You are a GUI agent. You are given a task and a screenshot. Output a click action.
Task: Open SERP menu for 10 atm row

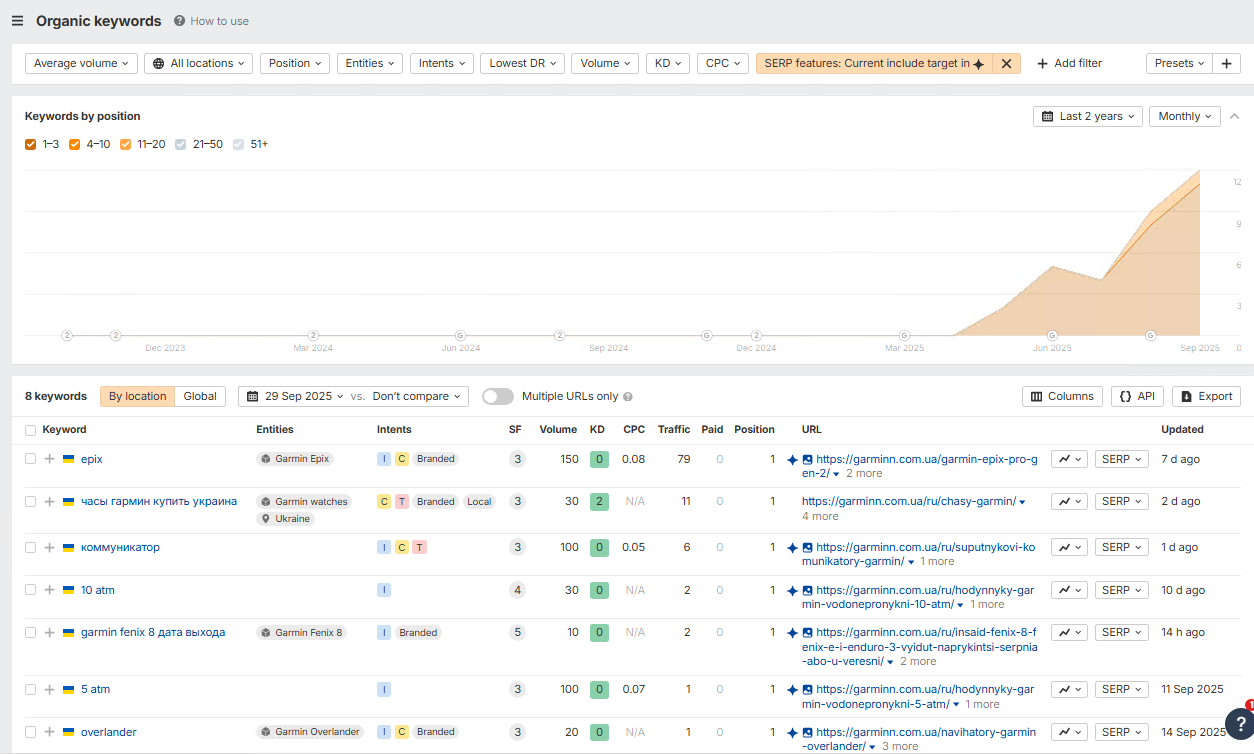[x=1122, y=590]
